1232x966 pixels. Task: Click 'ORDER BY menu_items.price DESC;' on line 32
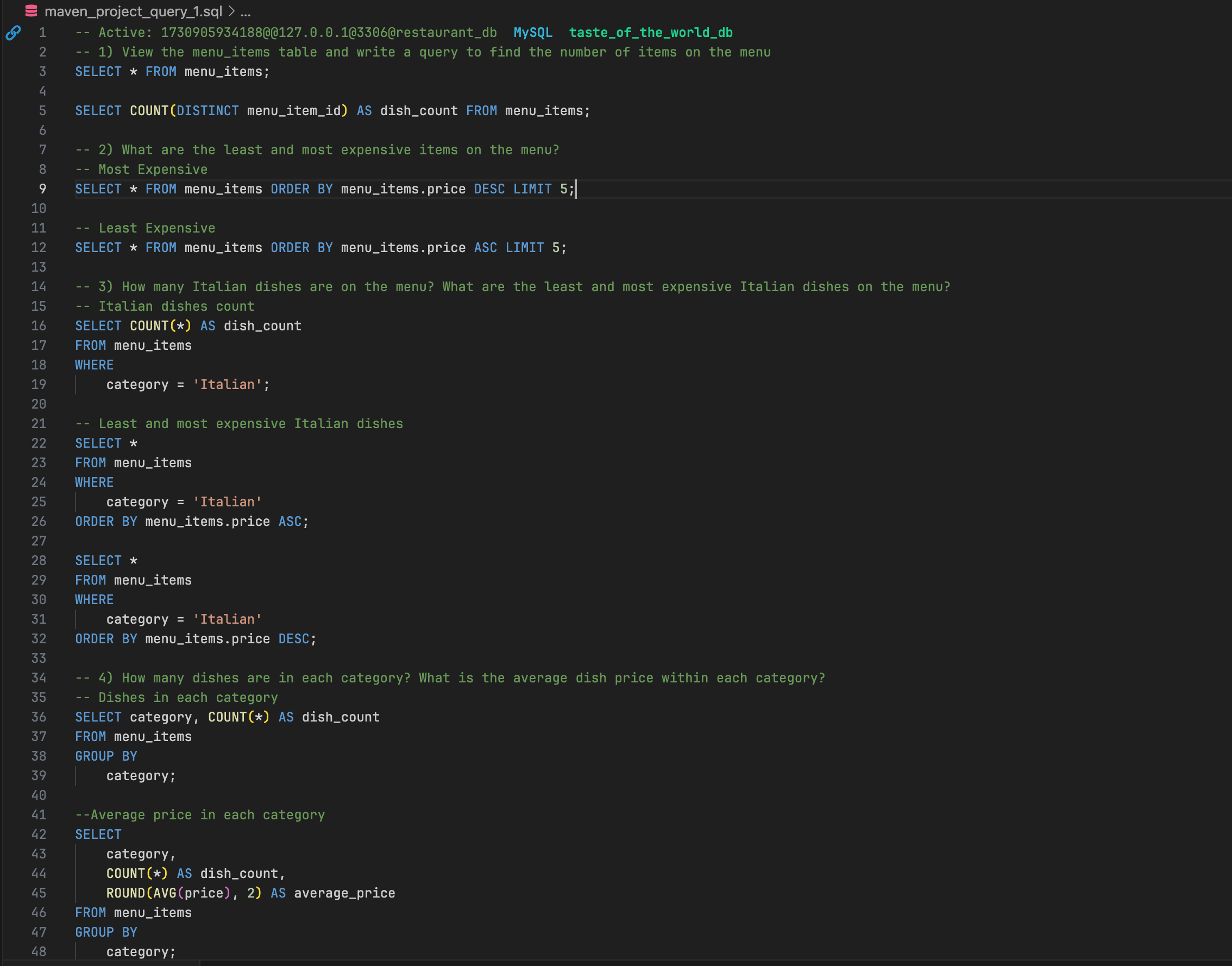pyautogui.click(x=196, y=639)
